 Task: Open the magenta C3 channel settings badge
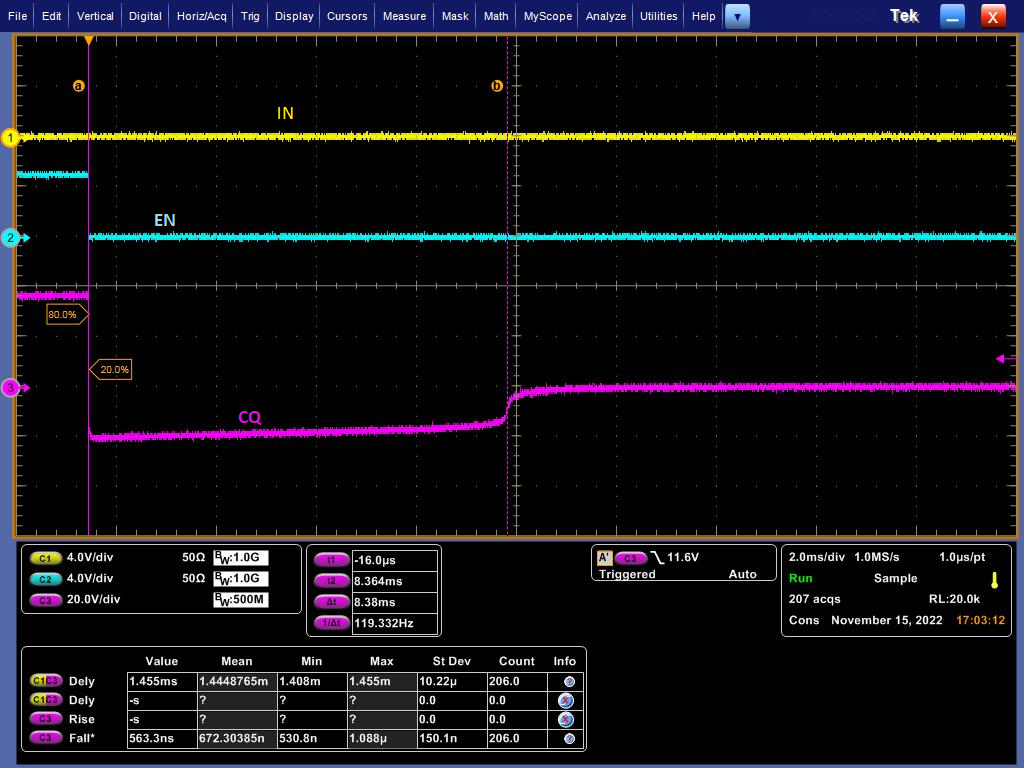click(x=44, y=599)
